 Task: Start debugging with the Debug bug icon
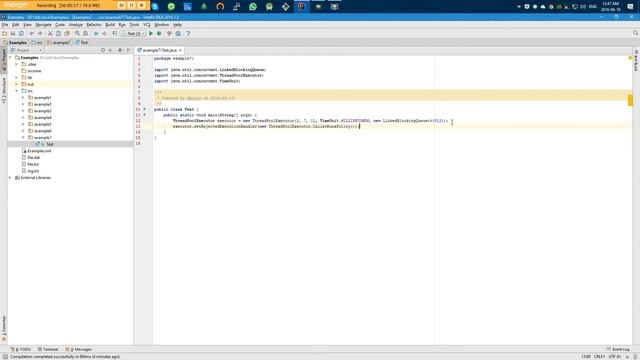159,33
